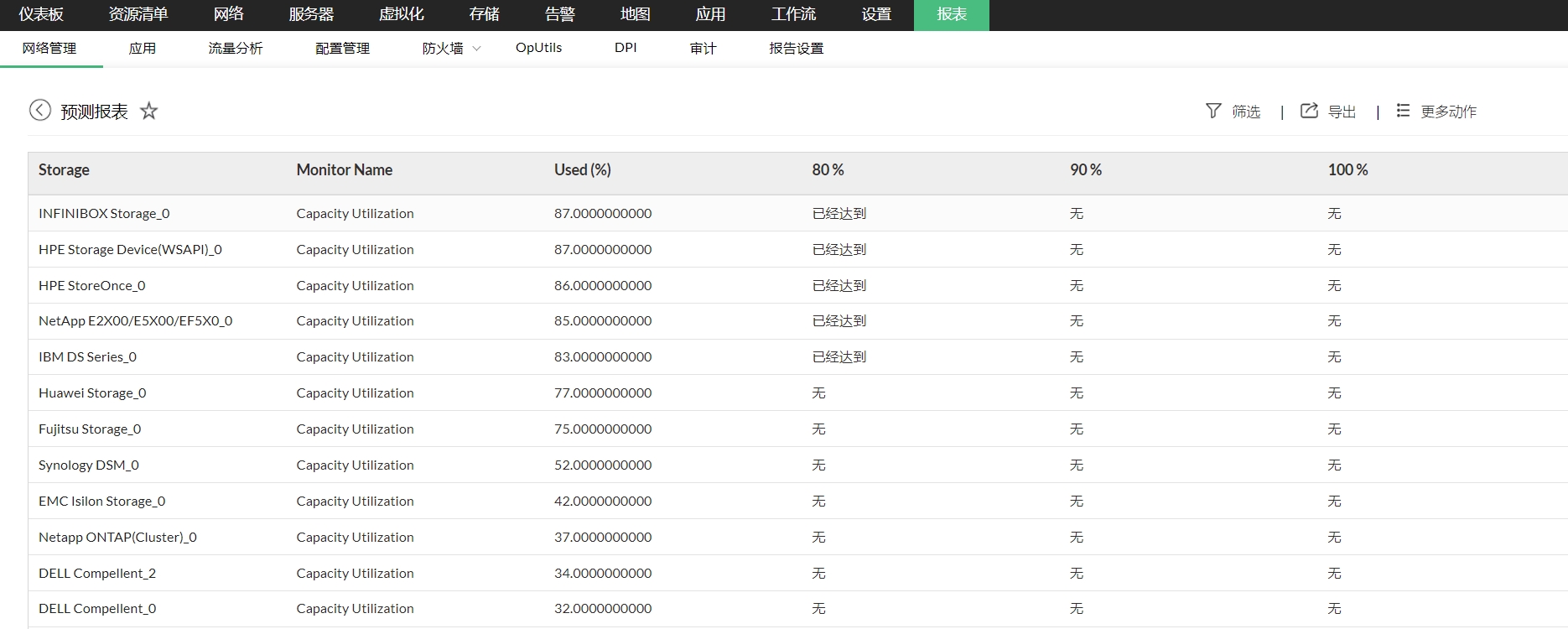The height and width of the screenshot is (629, 1568).
Task: Click the 83.0000000000 used value
Action: point(603,357)
